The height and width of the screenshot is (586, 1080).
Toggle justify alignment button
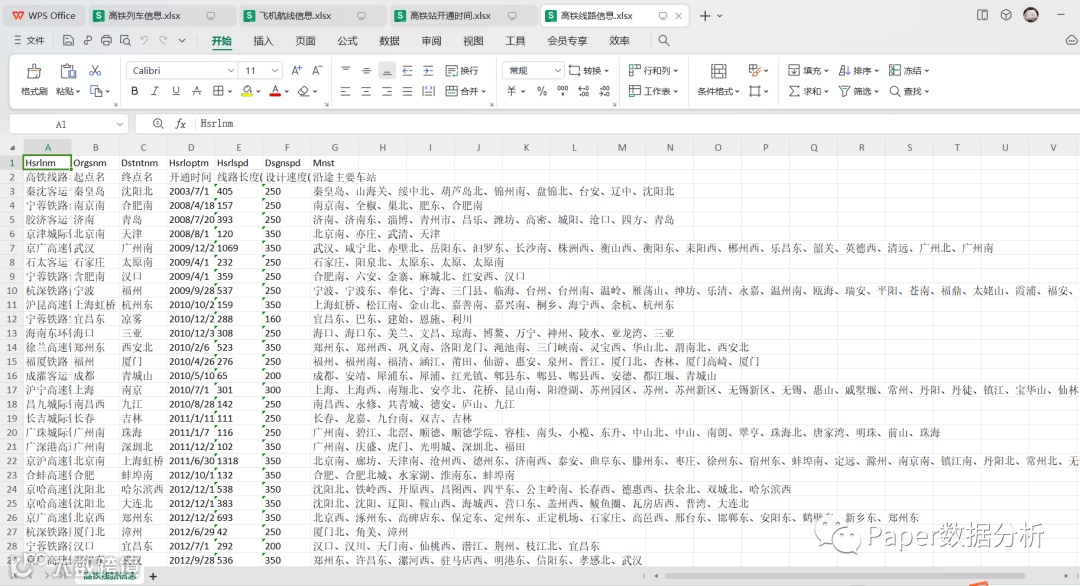tap(408, 91)
